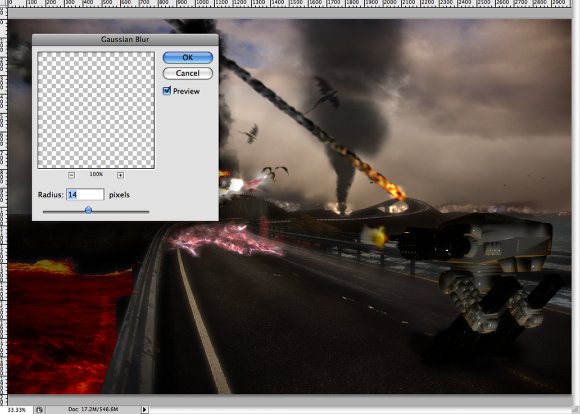
Task: Click the zoom percentage field 33.33%
Action: pyautogui.click(x=16, y=410)
